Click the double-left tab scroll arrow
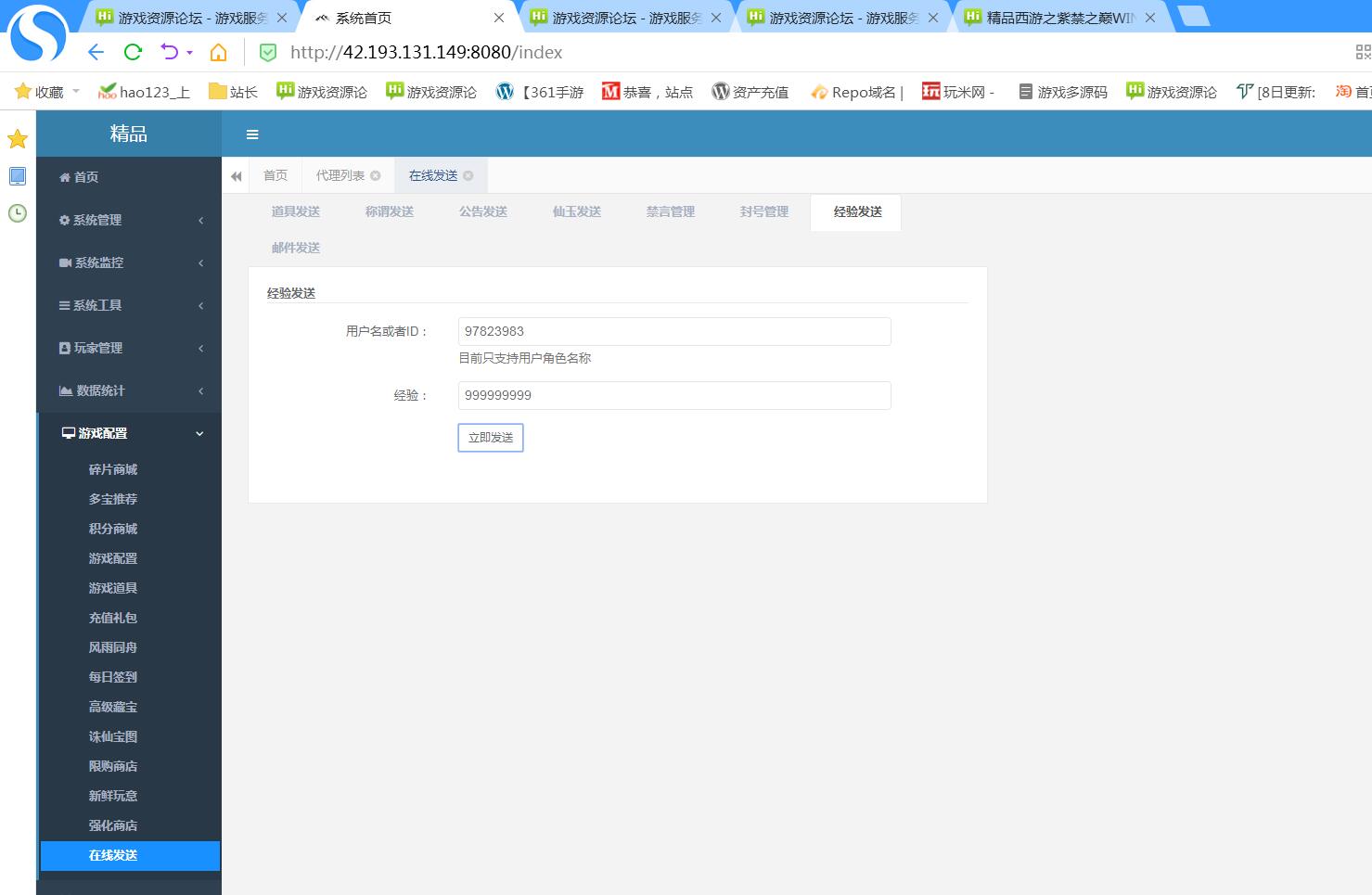 point(237,176)
